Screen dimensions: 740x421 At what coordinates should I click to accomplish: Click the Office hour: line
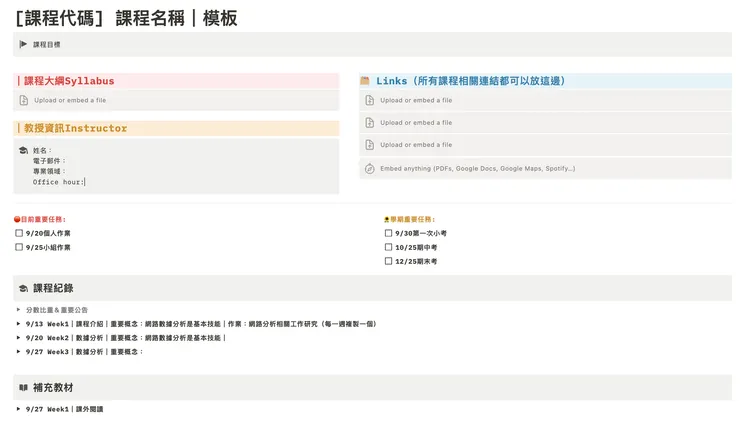[x=59, y=182]
